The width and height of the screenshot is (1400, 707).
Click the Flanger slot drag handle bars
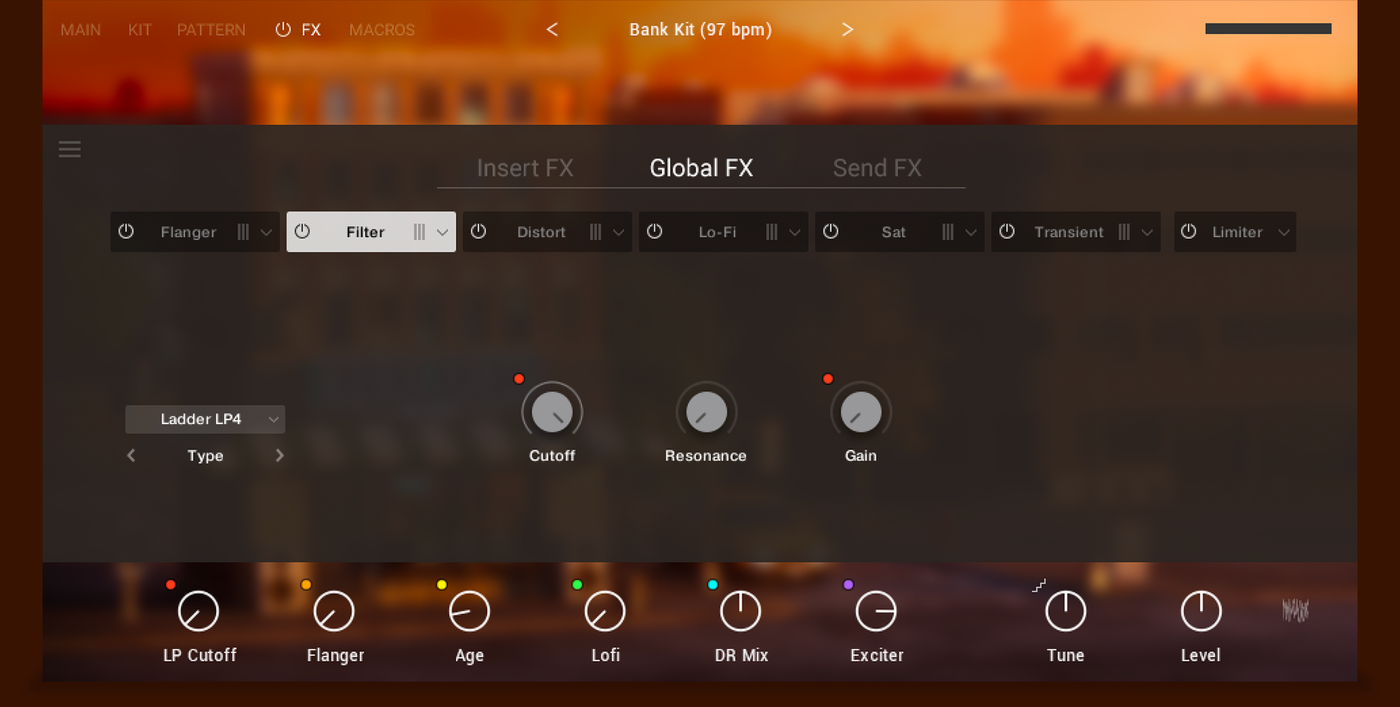tap(243, 232)
